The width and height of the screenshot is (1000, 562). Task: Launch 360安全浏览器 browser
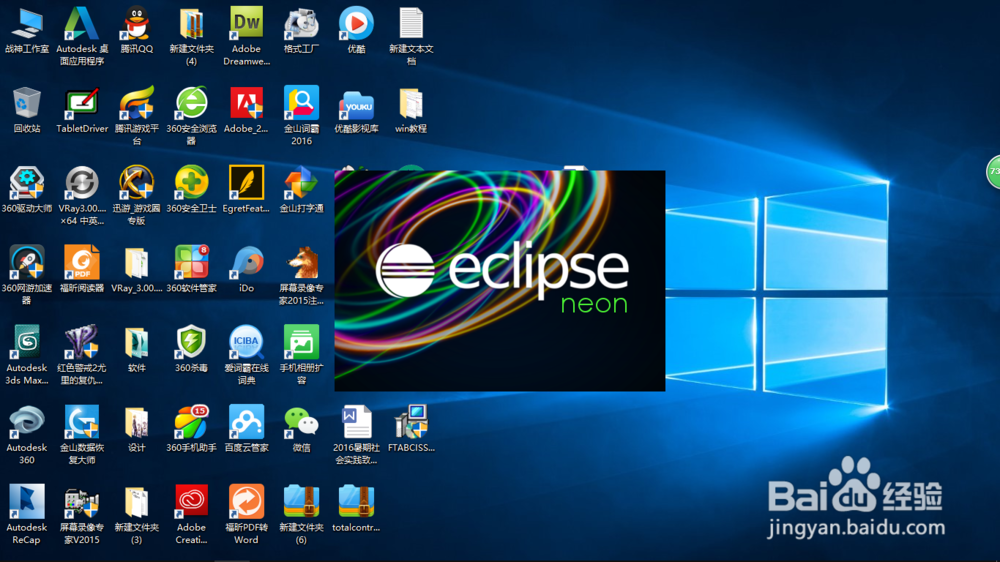[x=191, y=103]
